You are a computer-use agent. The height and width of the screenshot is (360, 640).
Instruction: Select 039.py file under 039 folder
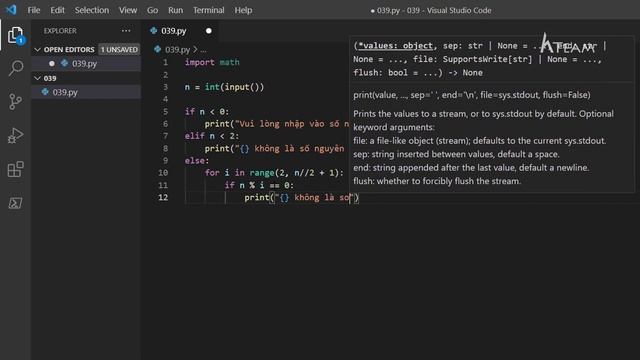(87, 92)
